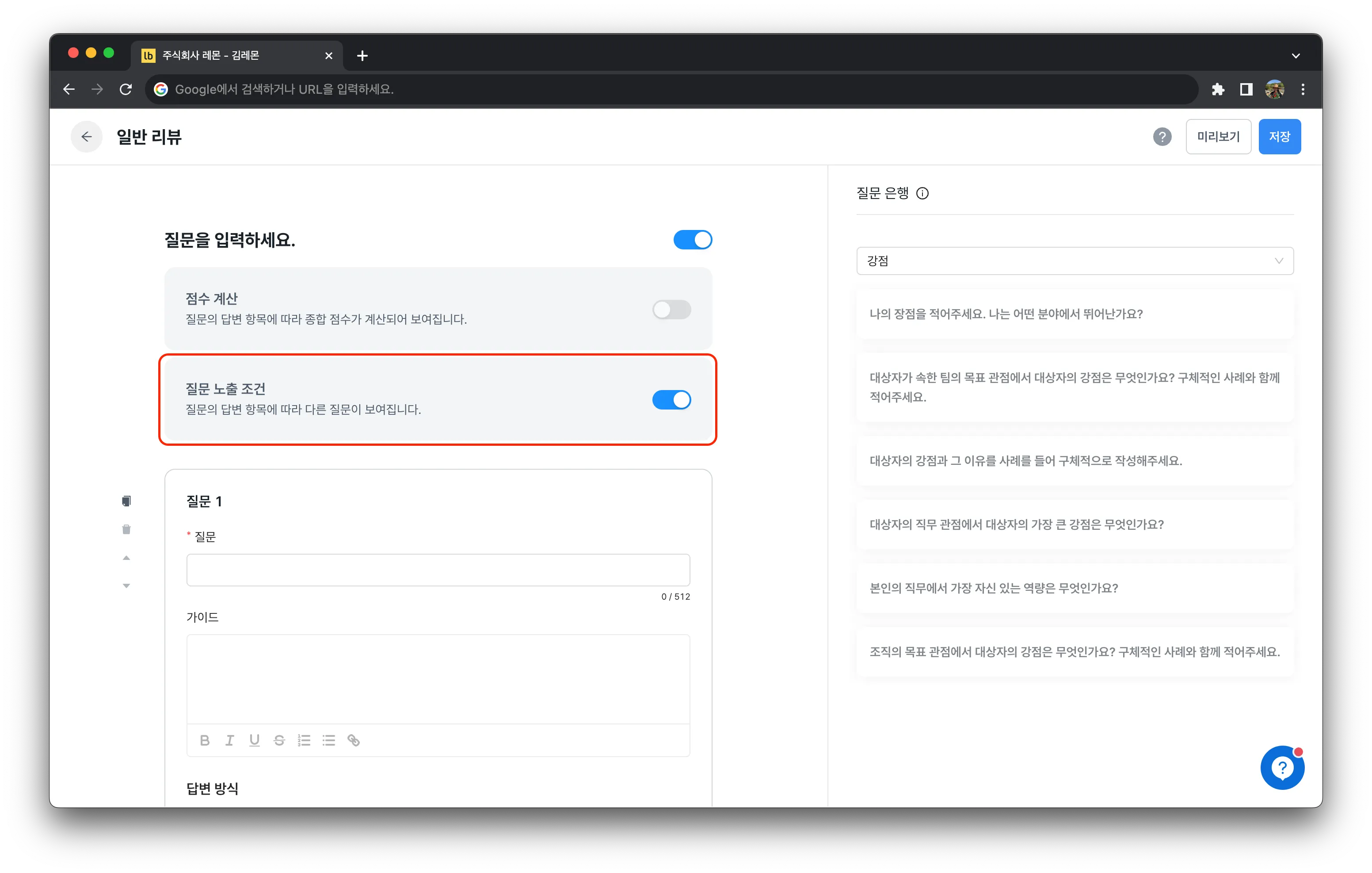The height and width of the screenshot is (873, 1372).
Task: Apply strikethrough in guide editor
Action: tap(279, 740)
